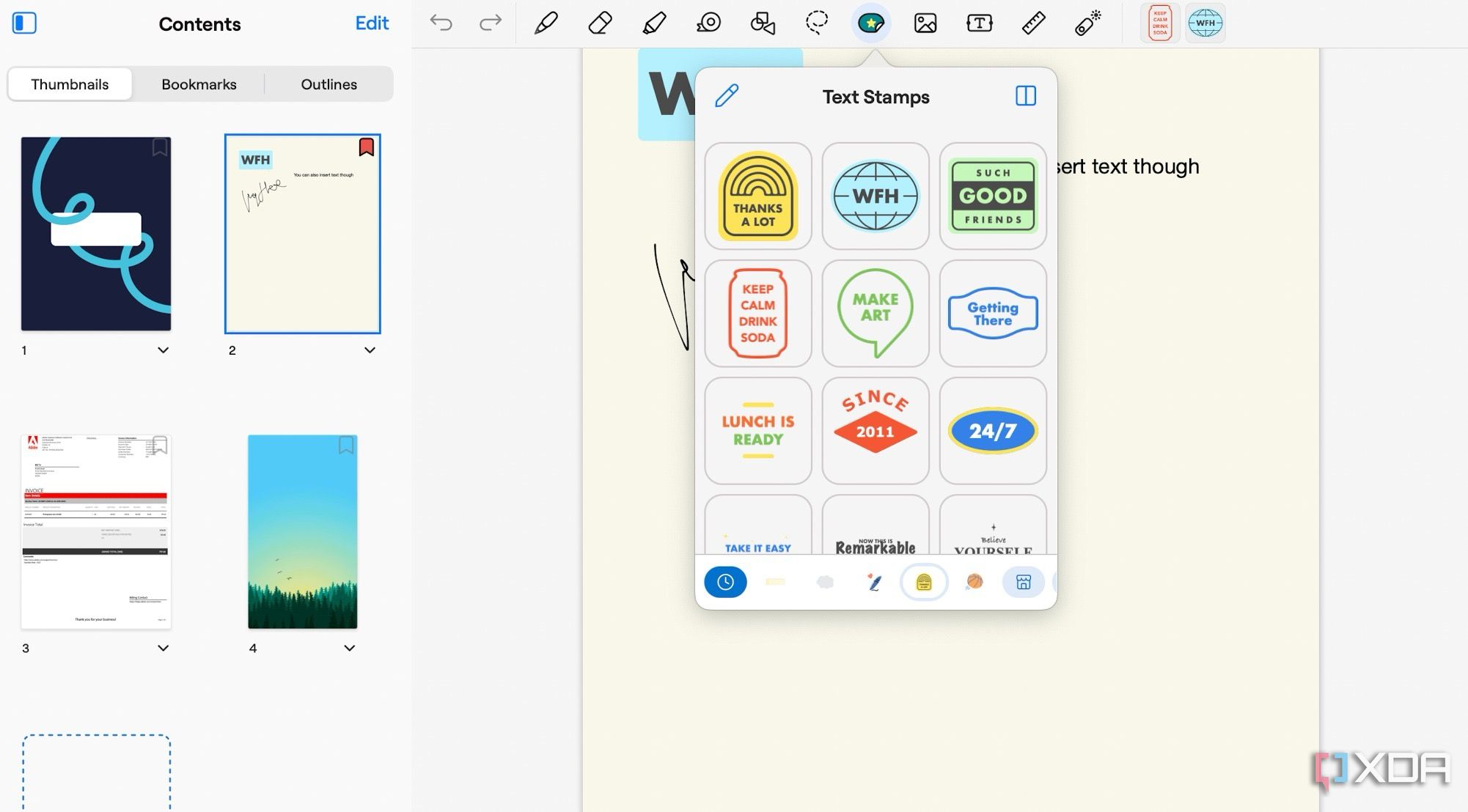Select the MAKE ART speech bubble stamp
The width and height of the screenshot is (1468, 812).
pyautogui.click(x=875, y=312)
